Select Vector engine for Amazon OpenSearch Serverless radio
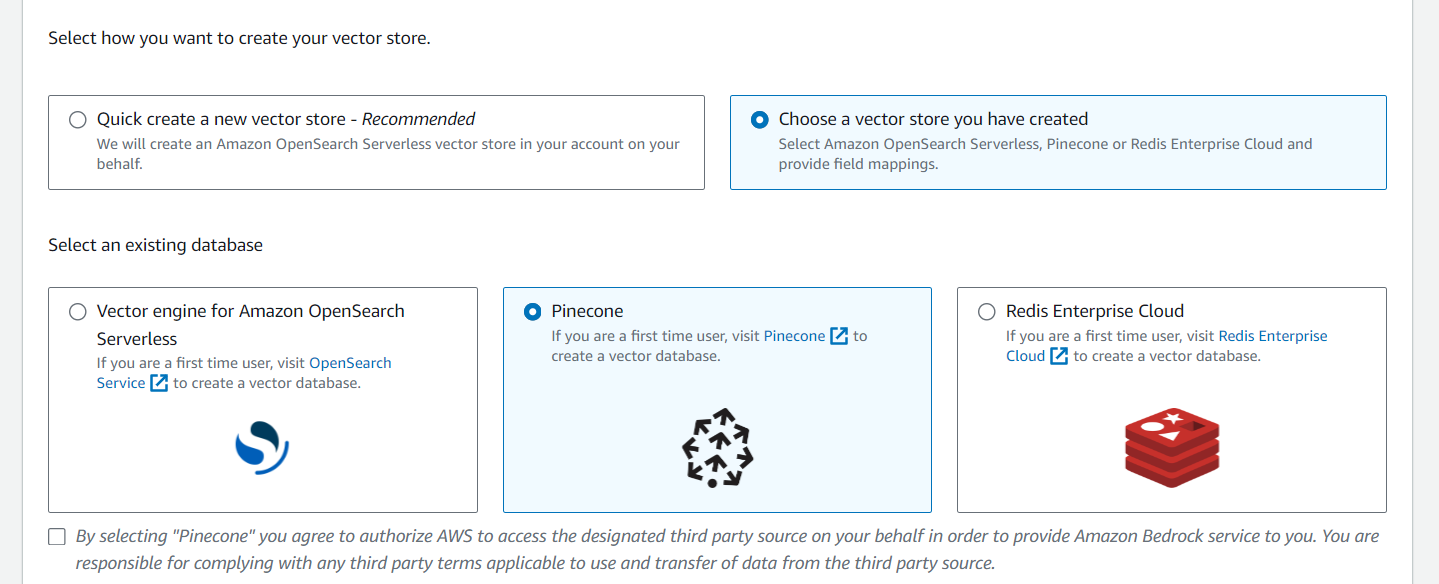This screenshot has height=584, width=1439. [78, 312]
